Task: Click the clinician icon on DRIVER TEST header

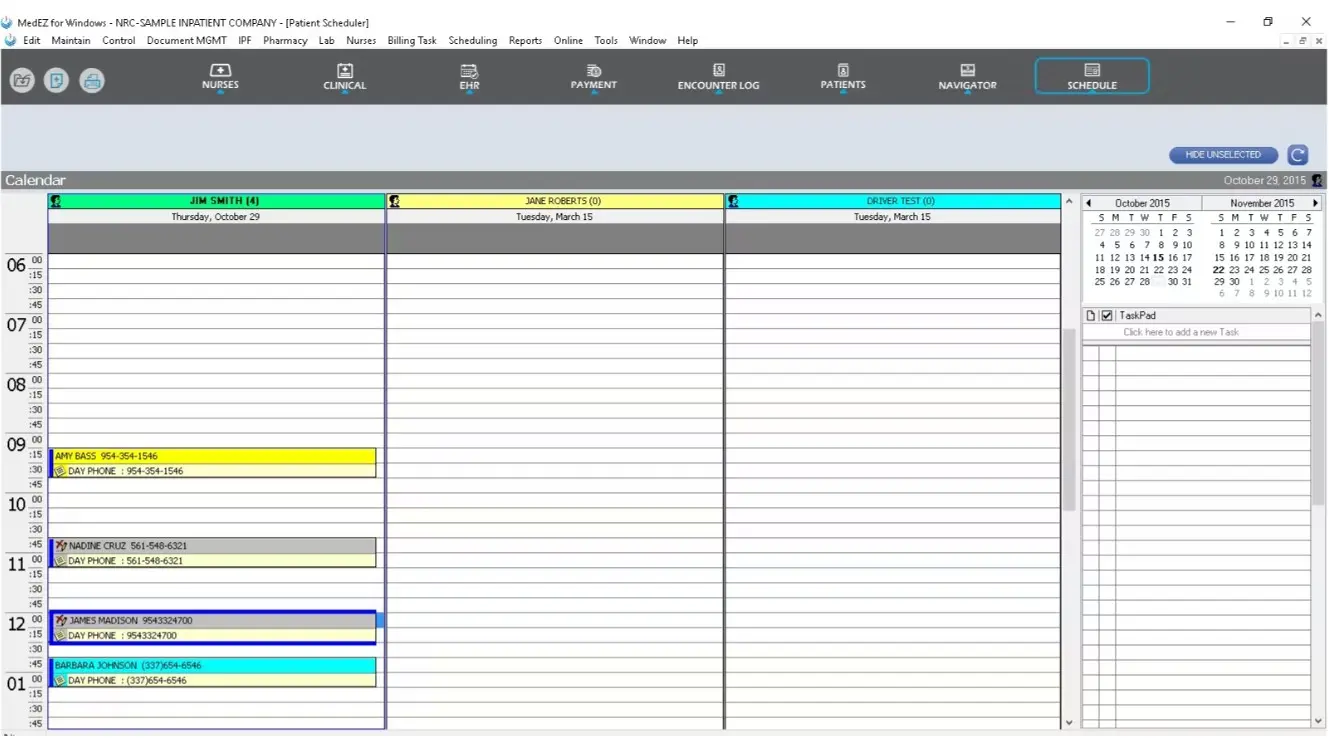Action: coord(733,200)
